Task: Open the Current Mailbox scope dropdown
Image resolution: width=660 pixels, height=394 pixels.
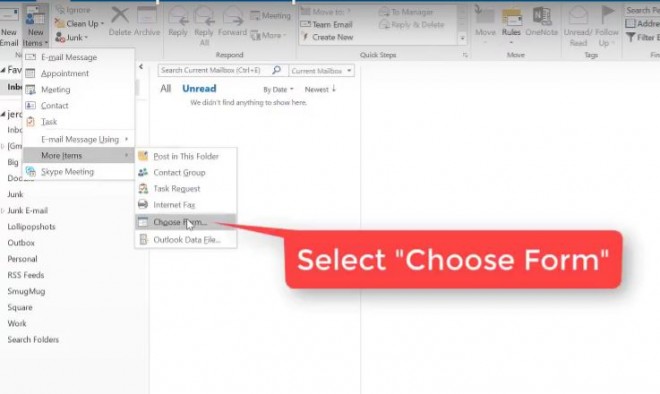Action: [321, 71]
